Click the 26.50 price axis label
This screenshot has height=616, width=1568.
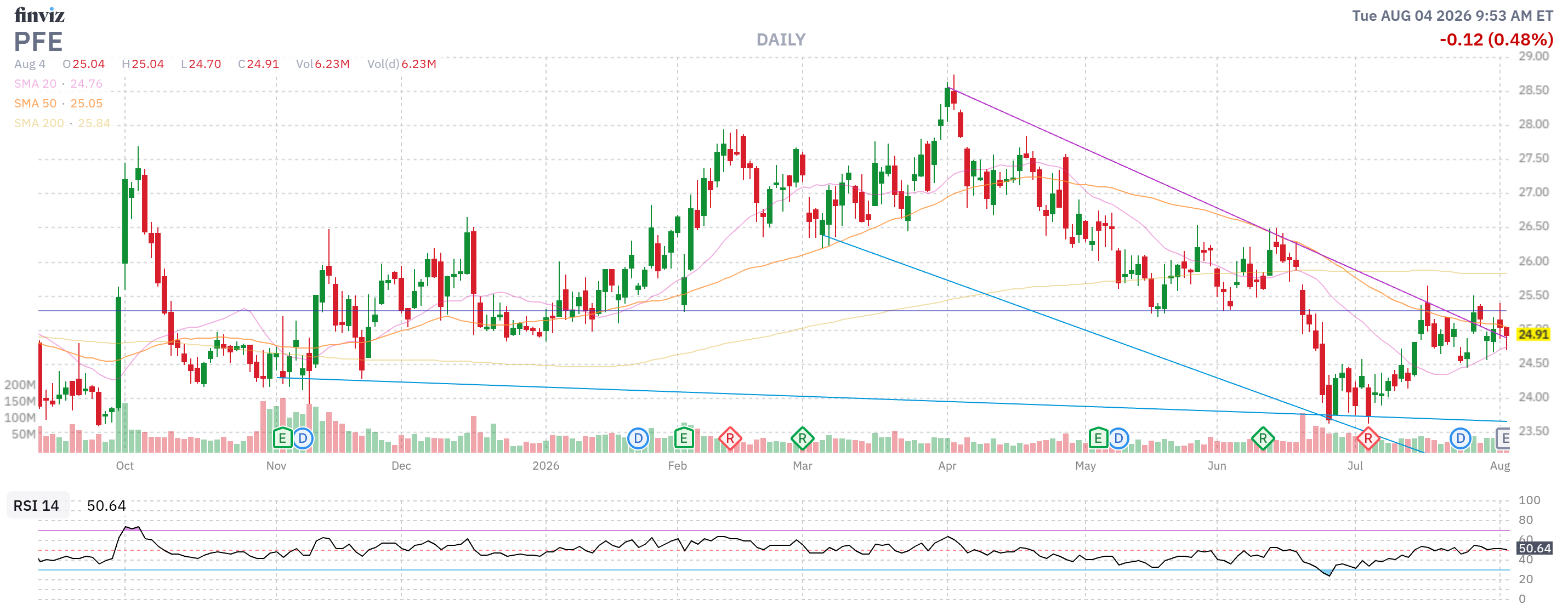1533,226
